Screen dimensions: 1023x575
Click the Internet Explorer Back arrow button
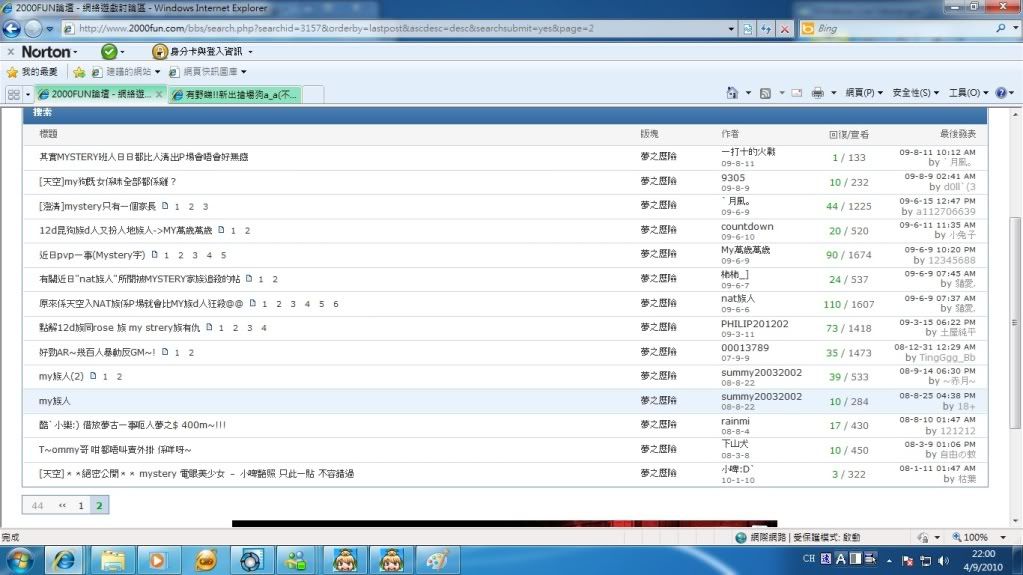click(14, 29)
